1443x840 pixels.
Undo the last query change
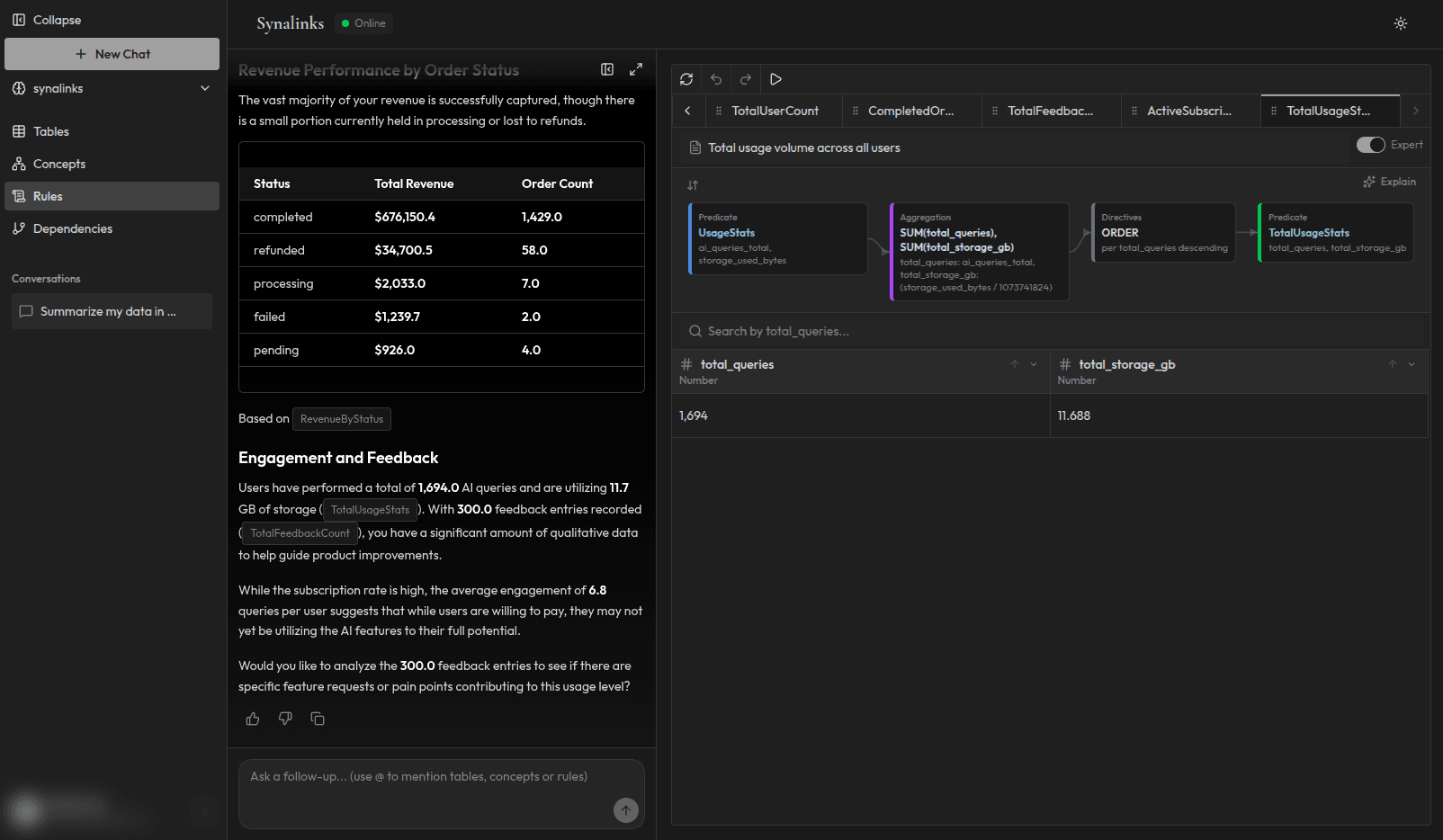click(x=716, y=79)
